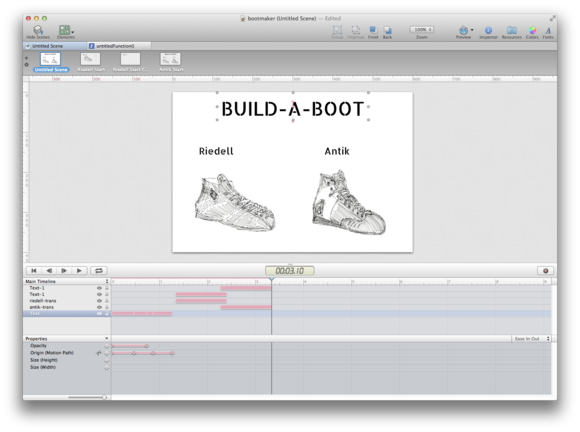Enter full screen mode
This screenshot has height=432, width=580.
click(x=552, y=18)
